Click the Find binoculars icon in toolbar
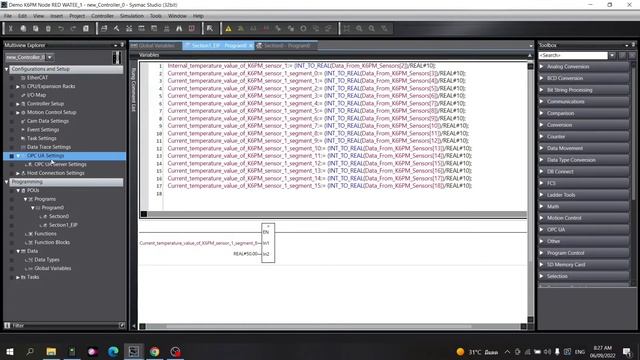Image resolution: width=640 pixels, height=360 pixels. point(179,29)
